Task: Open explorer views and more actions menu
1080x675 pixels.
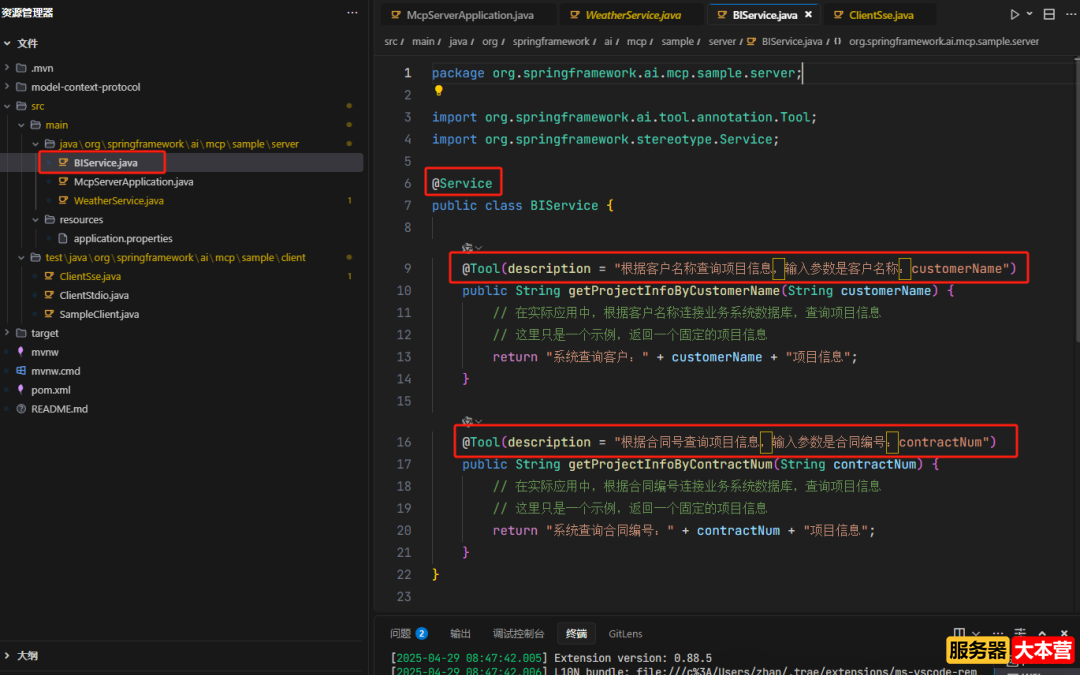Action: point(352,12)
